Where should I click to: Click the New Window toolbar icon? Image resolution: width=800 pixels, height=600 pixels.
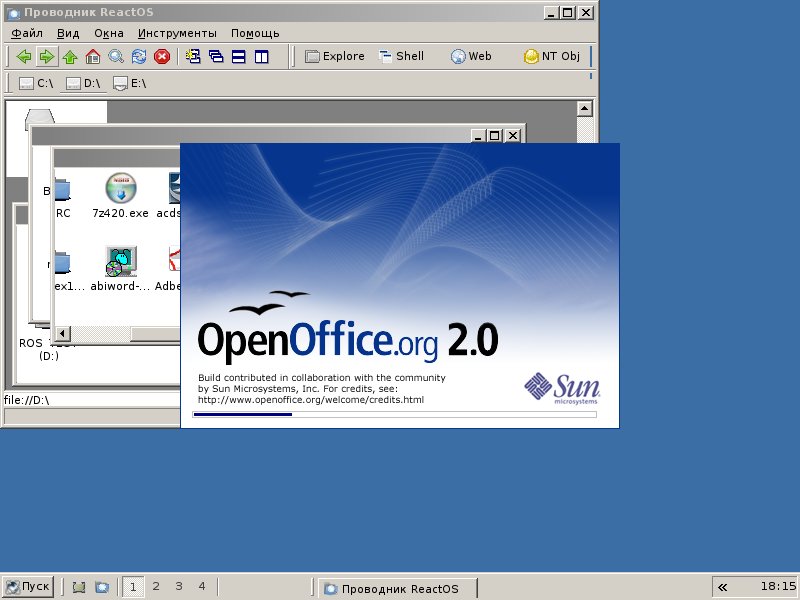(193, 56)
